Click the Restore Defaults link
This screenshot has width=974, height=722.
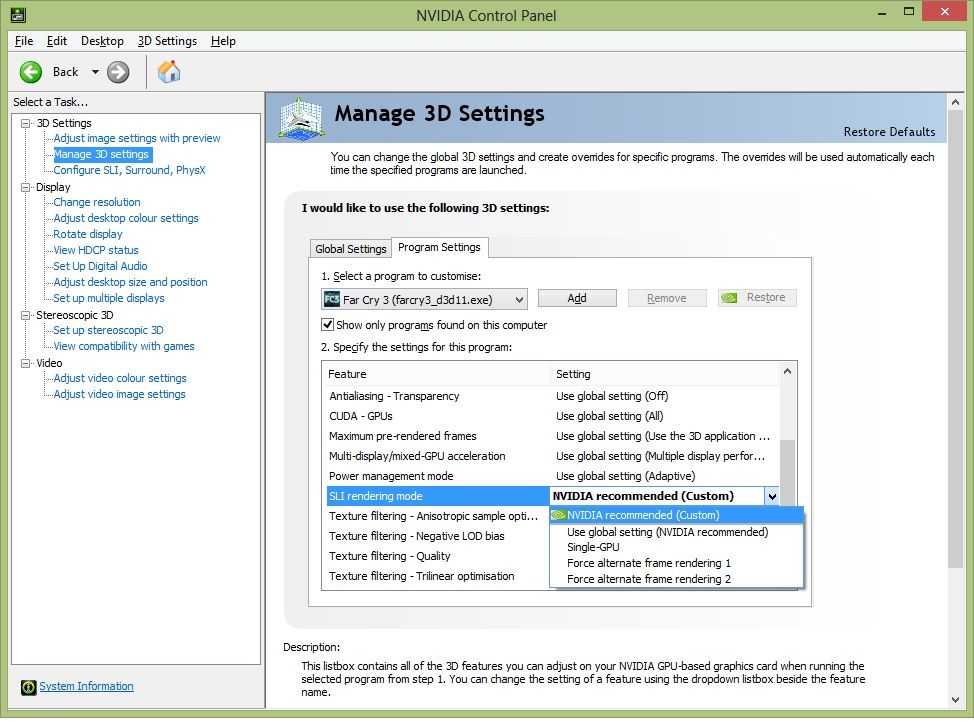889,132
